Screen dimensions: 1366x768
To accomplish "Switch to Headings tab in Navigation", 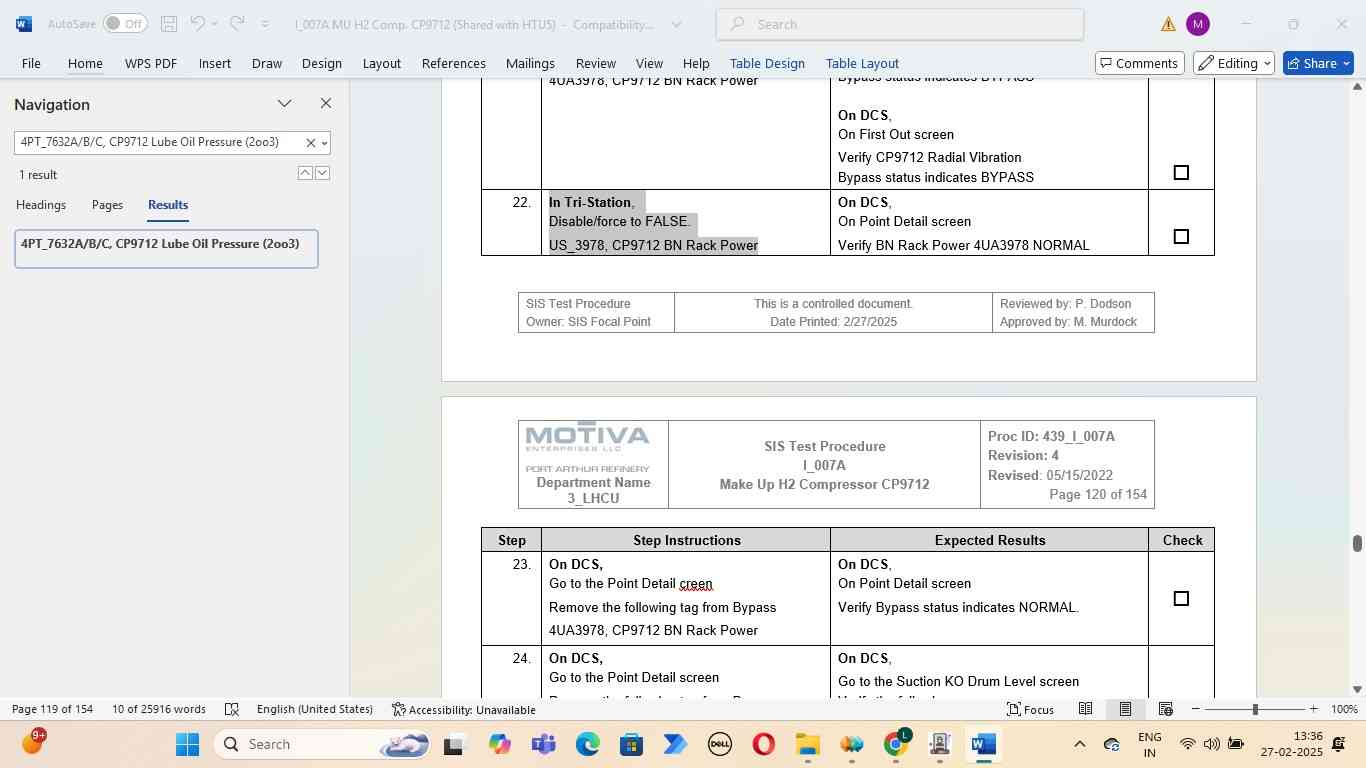I will point(41,205).
